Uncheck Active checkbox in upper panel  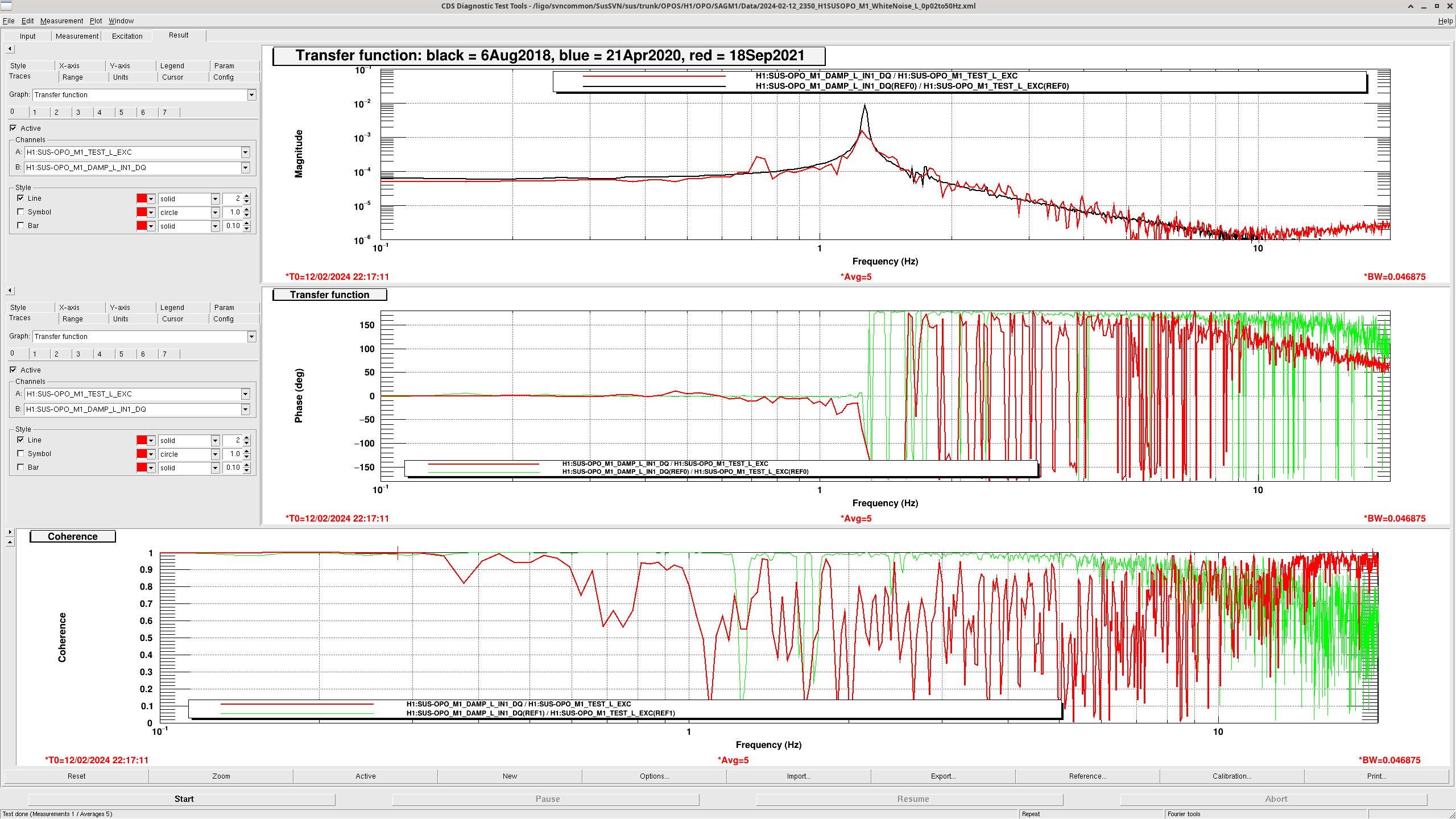13,128
